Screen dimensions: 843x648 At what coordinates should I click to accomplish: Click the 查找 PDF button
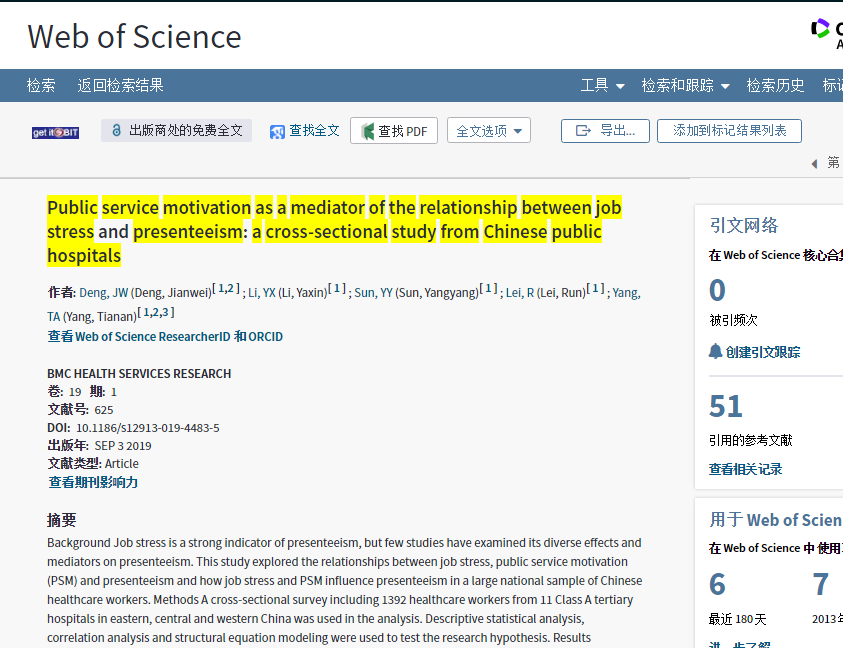[394, 131]
